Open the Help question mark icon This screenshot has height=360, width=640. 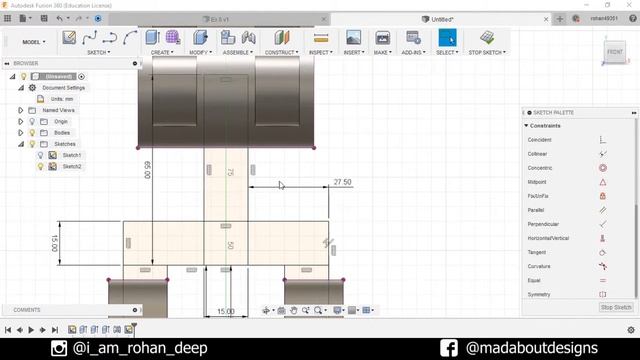pos(633,19)
